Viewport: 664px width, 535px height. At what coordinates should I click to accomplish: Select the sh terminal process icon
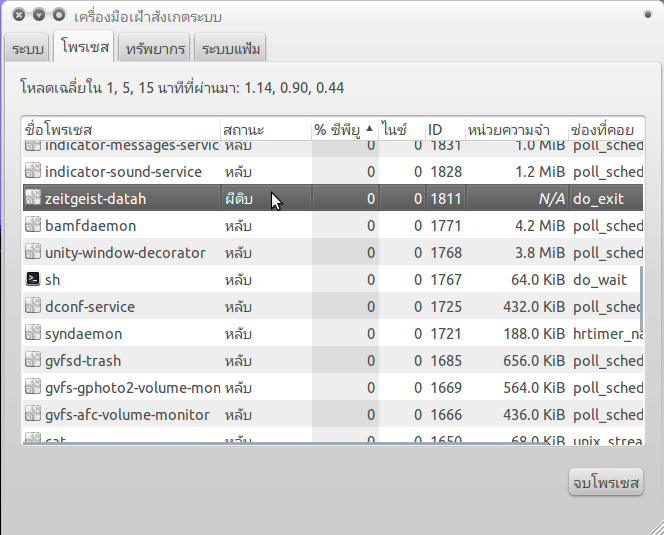(33, 280)
